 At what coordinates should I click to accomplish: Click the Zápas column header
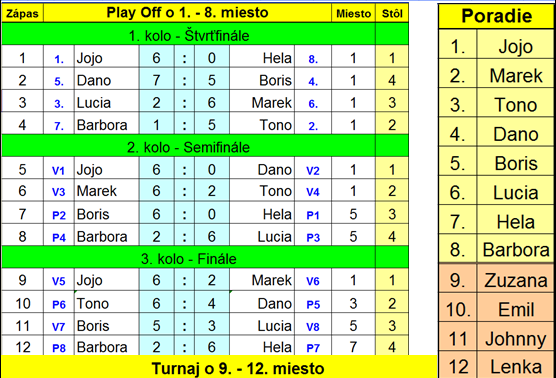[x=22, y=13]
